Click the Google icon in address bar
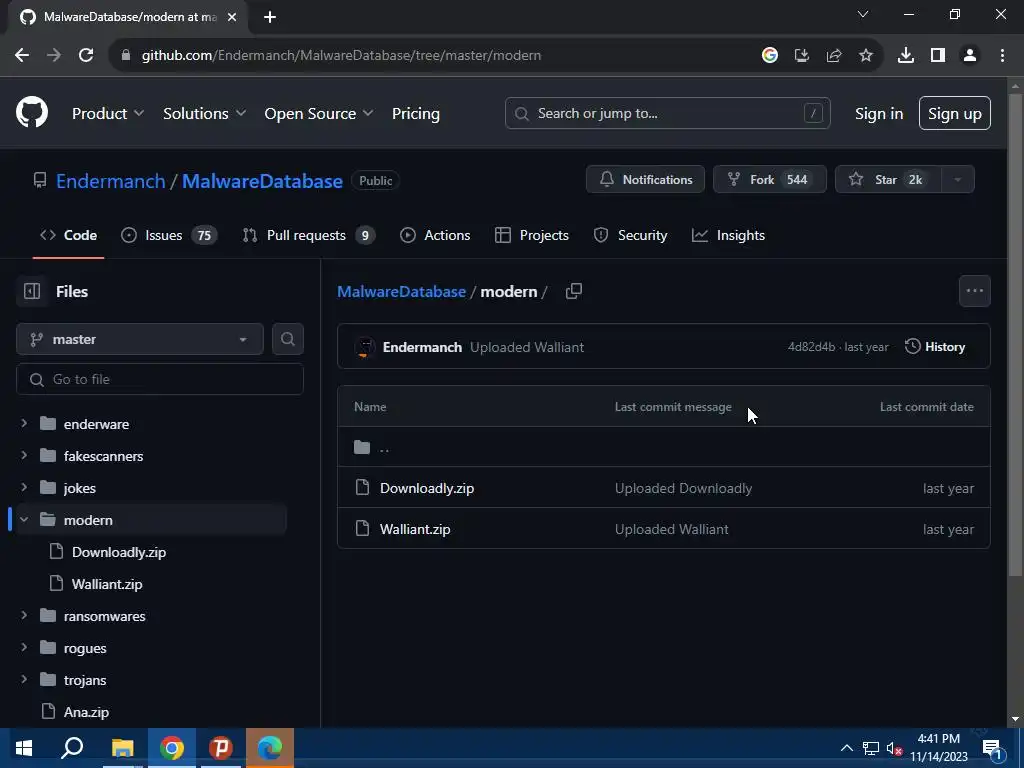The image size is (1024, 768). point(770,56)
